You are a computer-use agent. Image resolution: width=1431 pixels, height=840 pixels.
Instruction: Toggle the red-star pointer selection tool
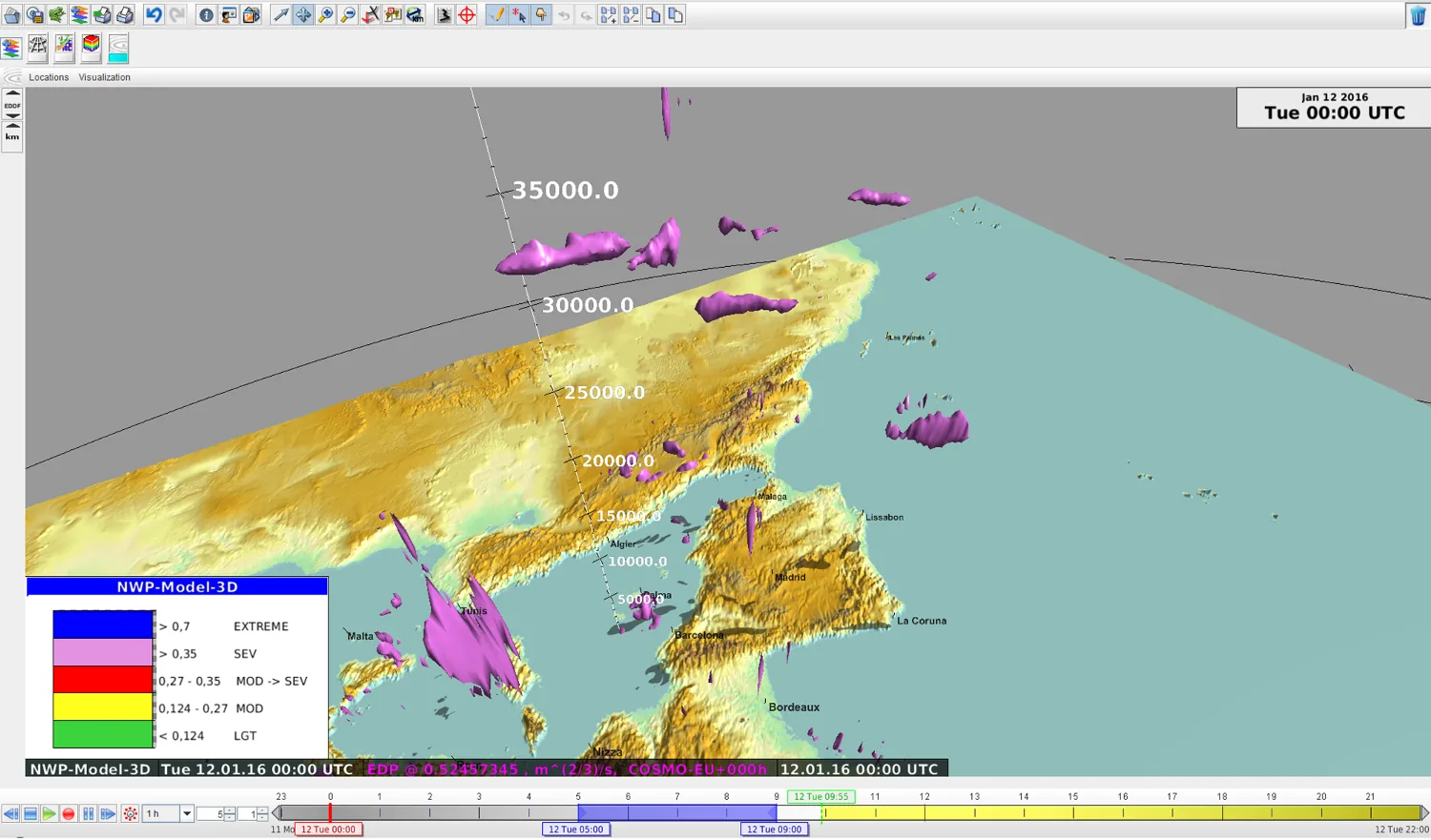pyautogui.click(x=519, y=15)
